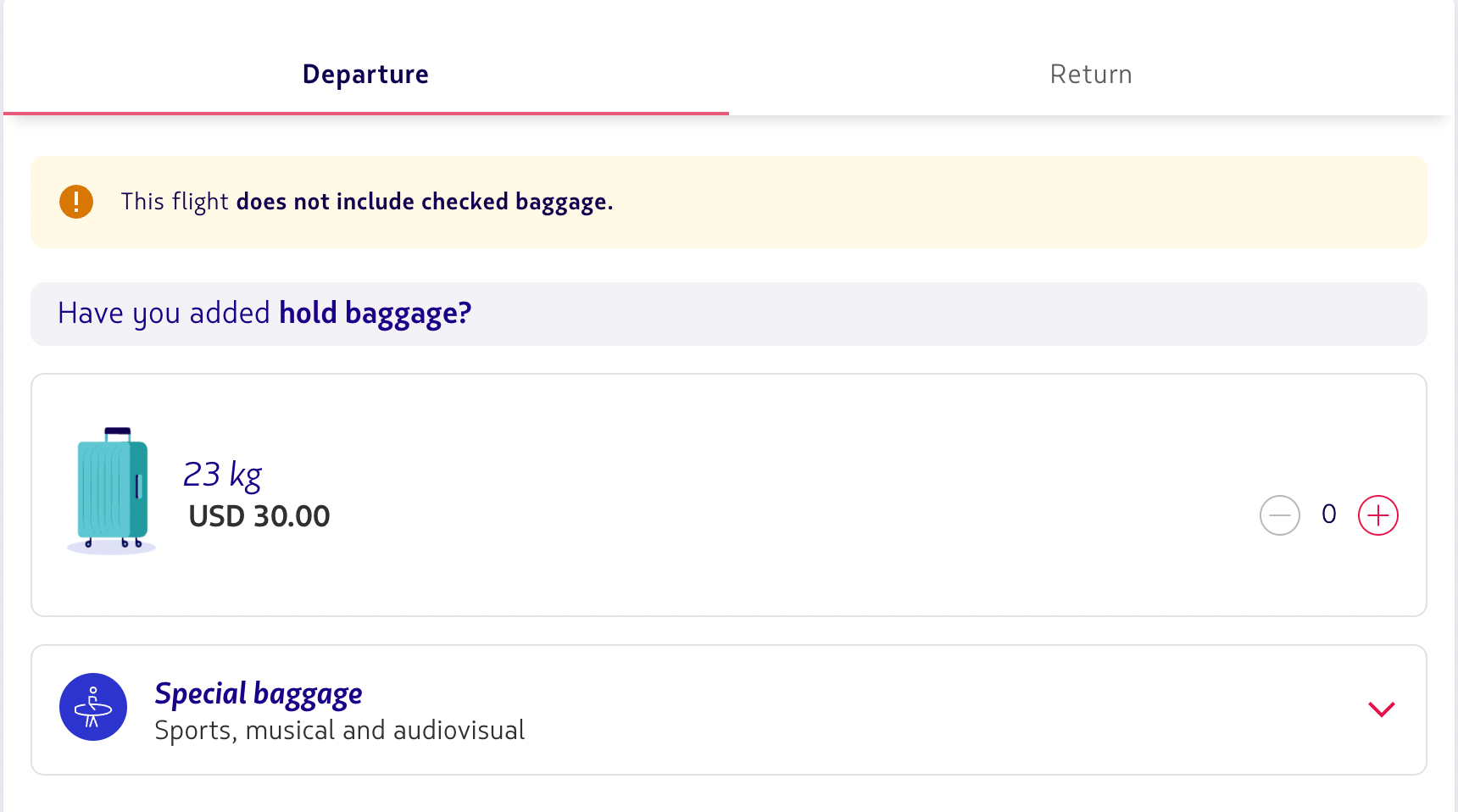Viewport: 1458px width, 812px height.
Task: Add one 23 kg bag with plus
Action: [x=1377, y=515]
